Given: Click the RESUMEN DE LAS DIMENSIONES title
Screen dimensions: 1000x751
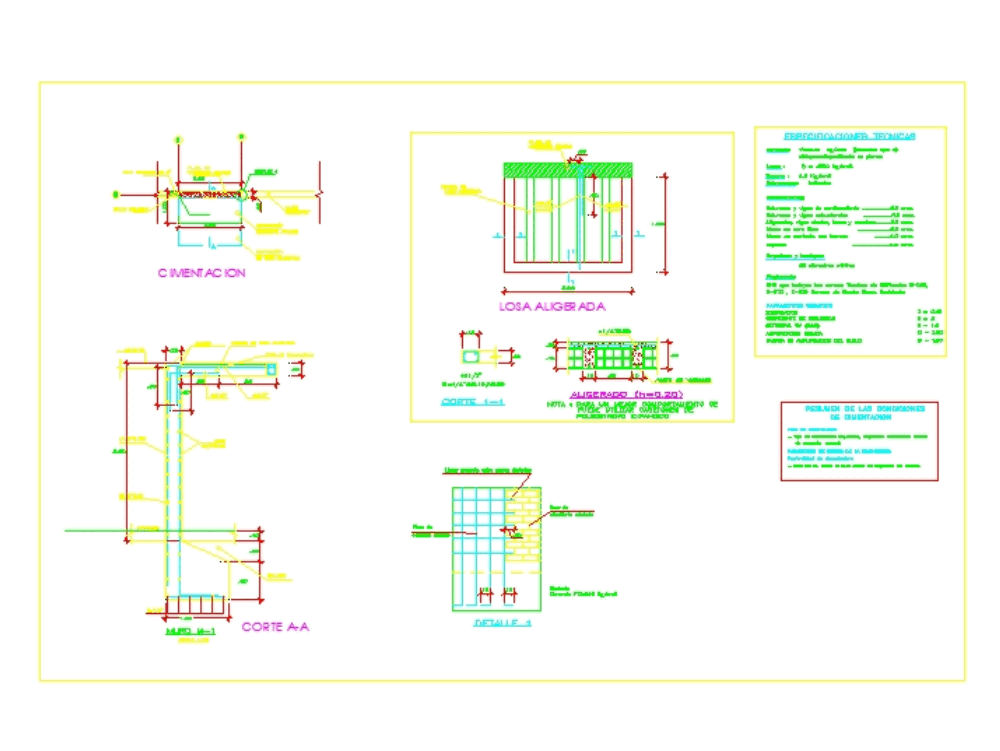Looking at the screenshot, I should coord(864,411).
